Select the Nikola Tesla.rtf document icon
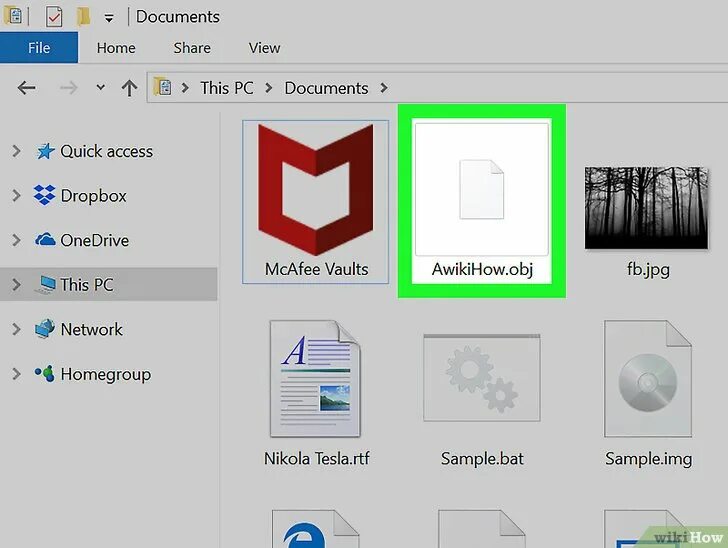This screenshot has width=728, height=548. (x=315, y=378)
